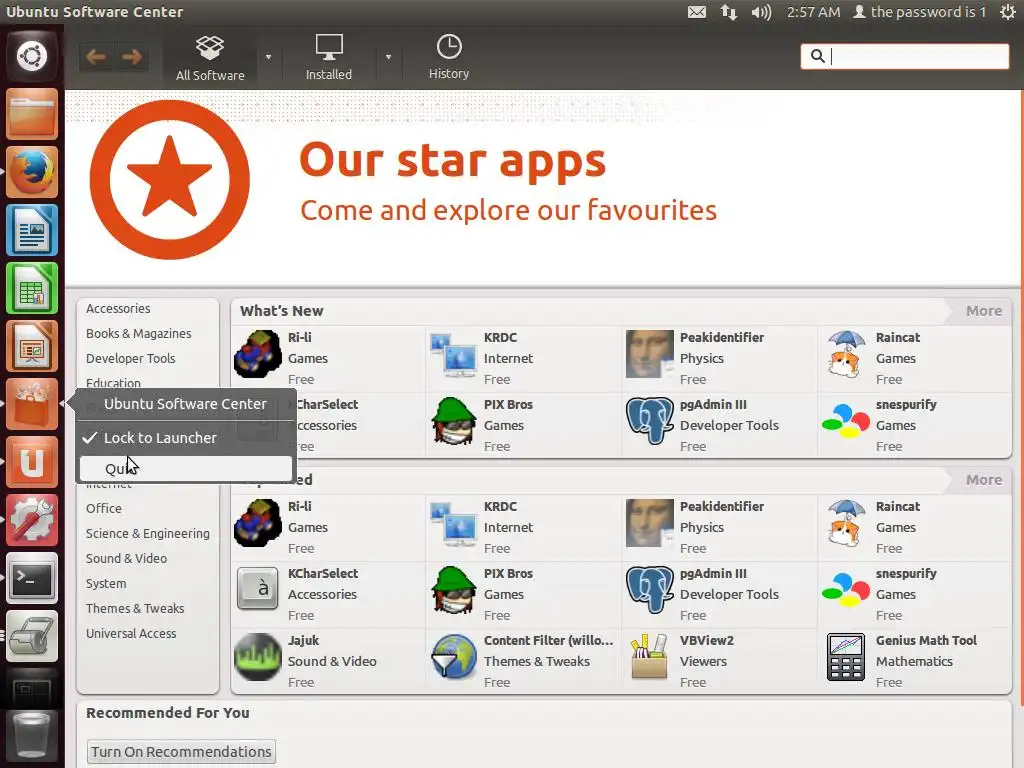Select Ubuntu Software Center menu header

(x=186, y=404)
